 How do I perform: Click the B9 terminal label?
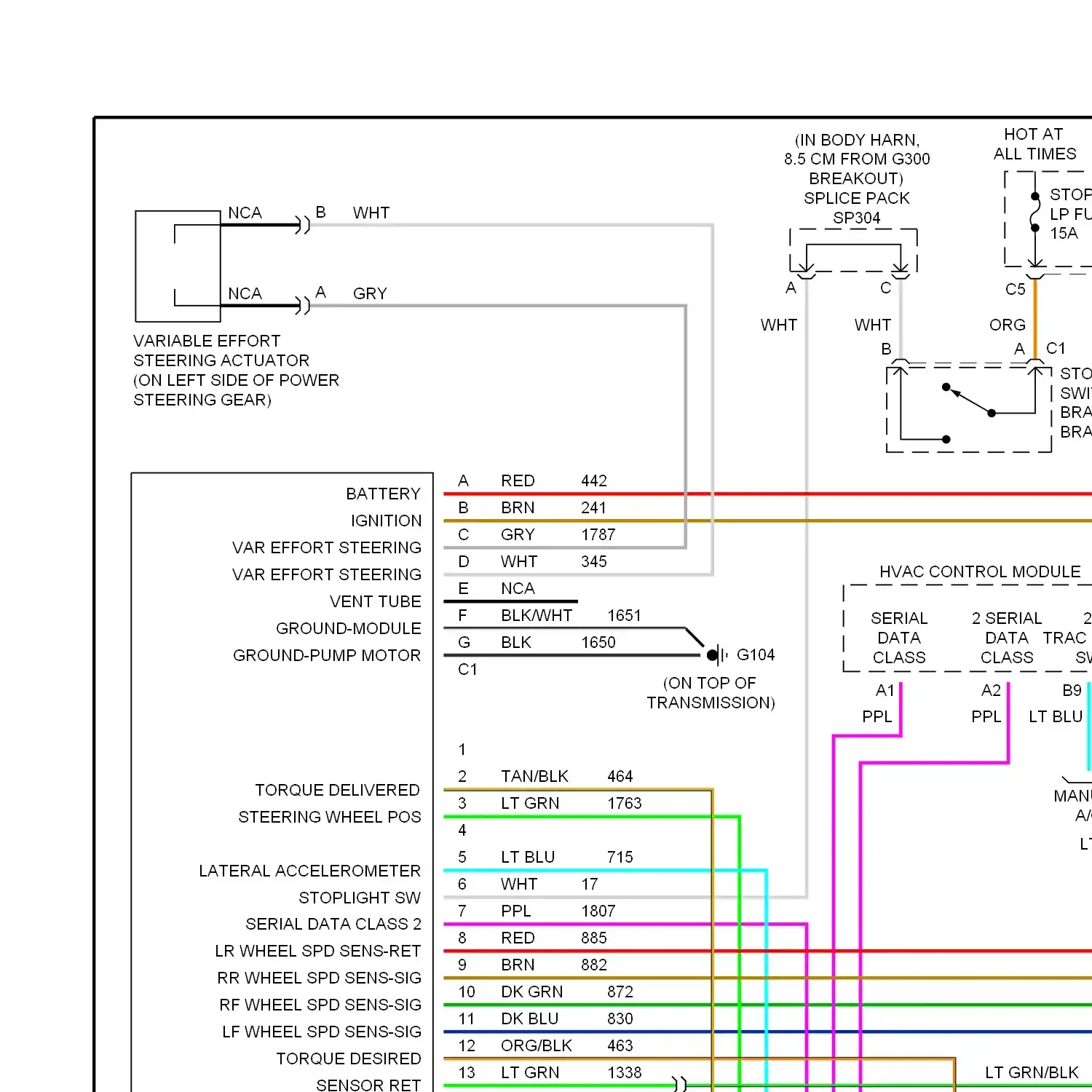point(1072,690)
